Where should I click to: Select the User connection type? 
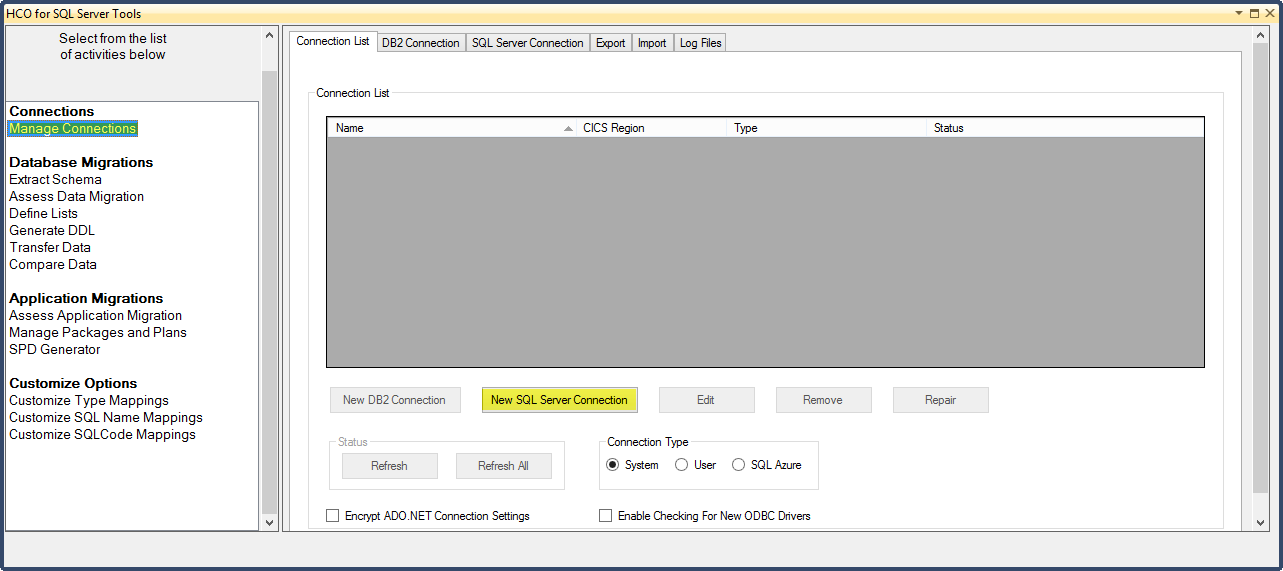(x=682, y=465)
